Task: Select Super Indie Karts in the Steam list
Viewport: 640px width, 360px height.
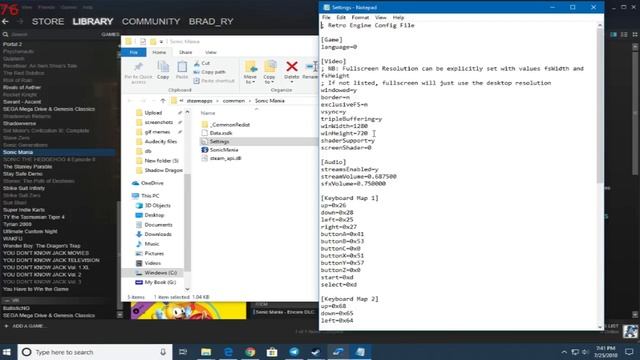Action: pos(24,210)
